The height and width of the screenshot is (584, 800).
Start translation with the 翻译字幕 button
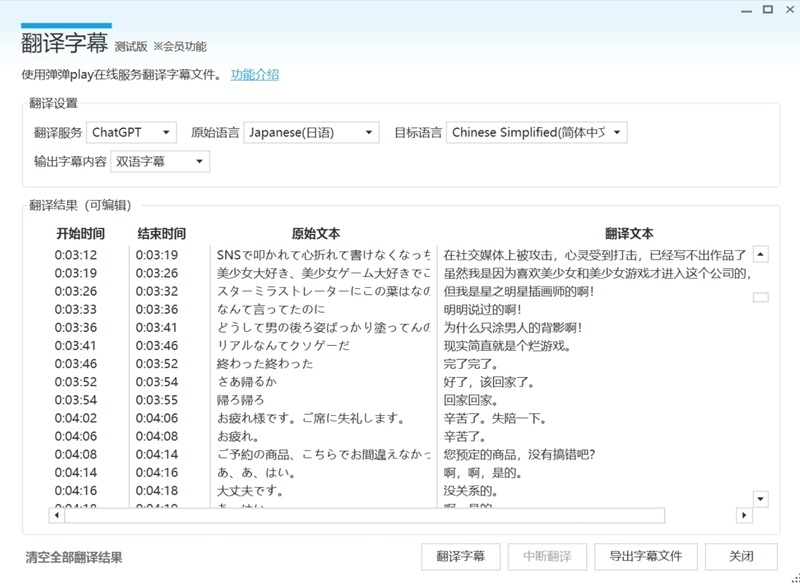pos(461,556)
